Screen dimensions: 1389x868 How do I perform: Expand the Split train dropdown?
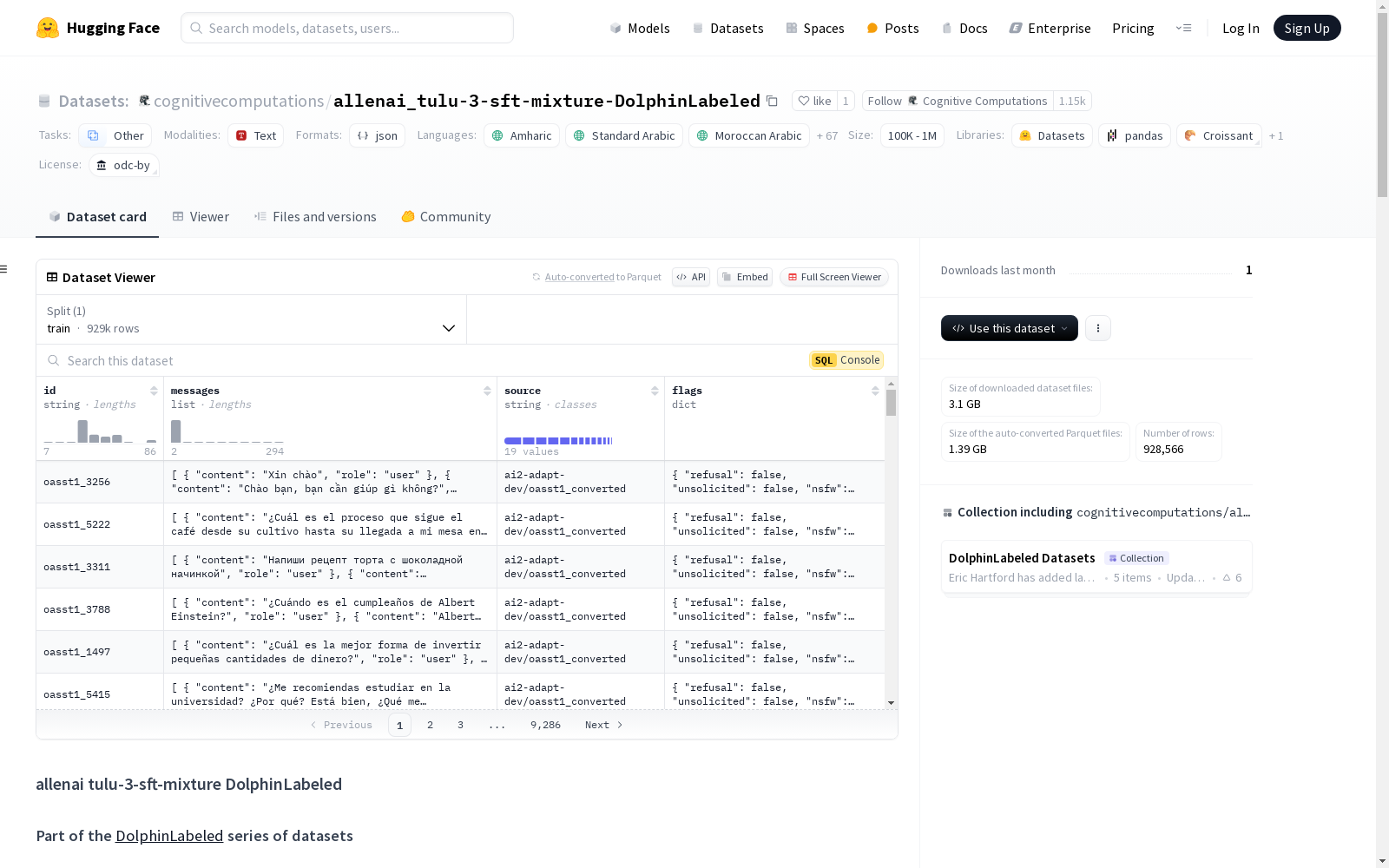click(x=252, y=319)
